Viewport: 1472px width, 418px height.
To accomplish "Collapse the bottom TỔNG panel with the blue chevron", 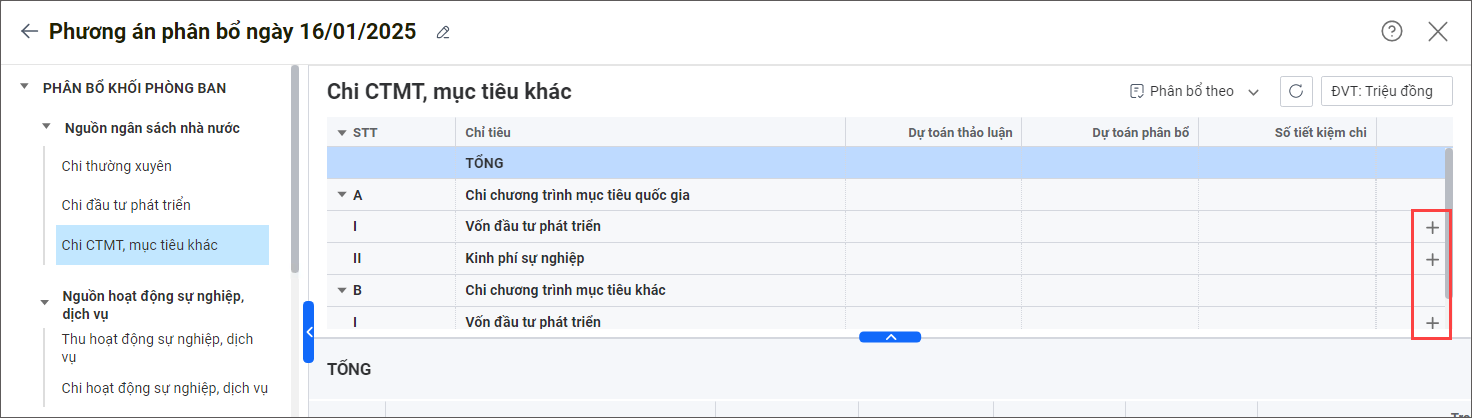I will click(x=890, y=337).
